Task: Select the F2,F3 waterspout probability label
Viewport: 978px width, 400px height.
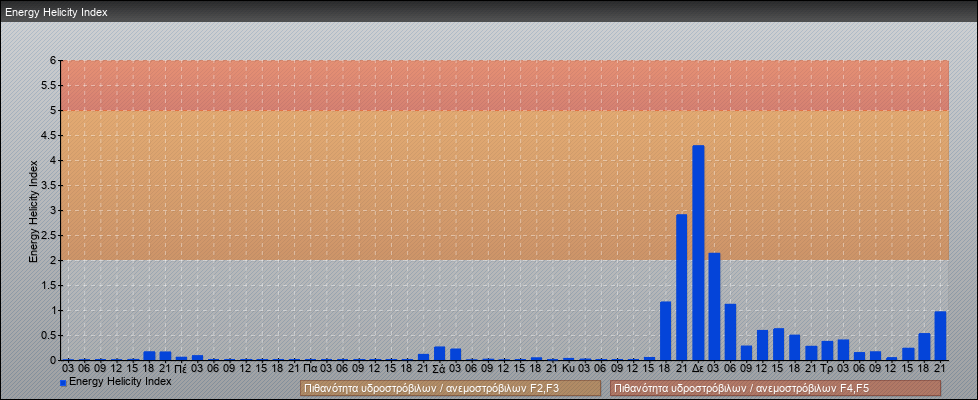Action: (x=450, y=388)
